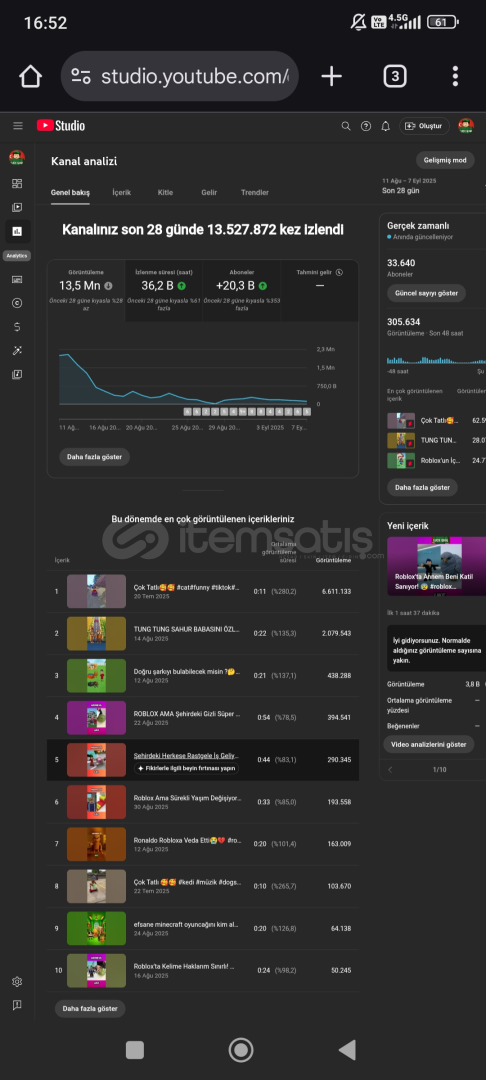Open the browser three-dot menu
The width and height of the screenshot is (486, 1080).
pyautogui.click(x=455, y=76)
